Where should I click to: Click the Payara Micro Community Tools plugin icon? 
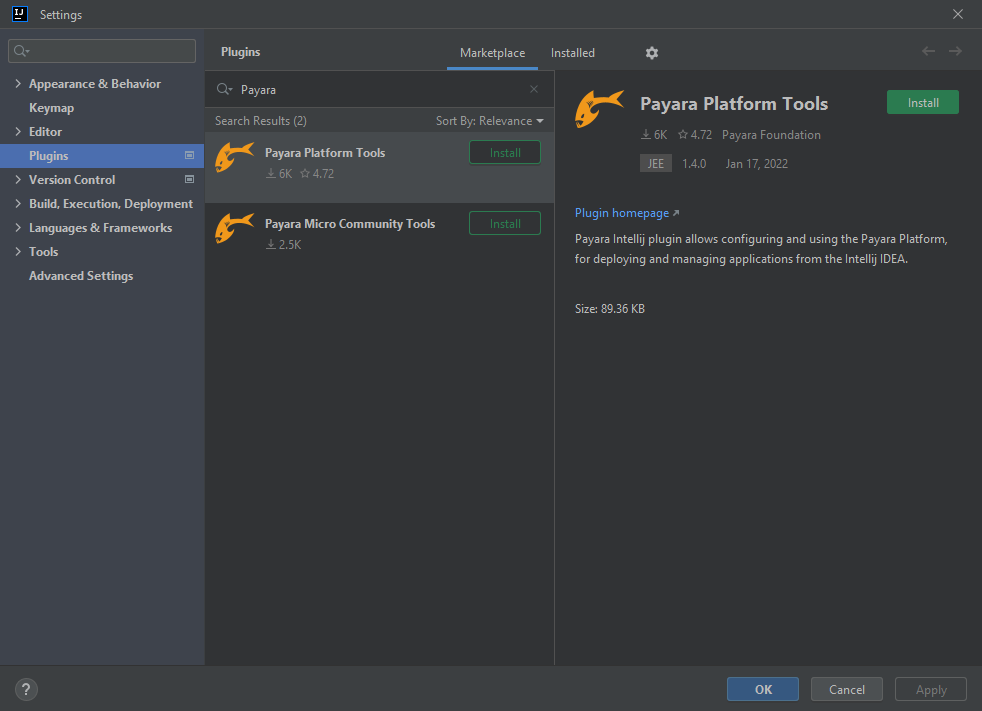233,228
